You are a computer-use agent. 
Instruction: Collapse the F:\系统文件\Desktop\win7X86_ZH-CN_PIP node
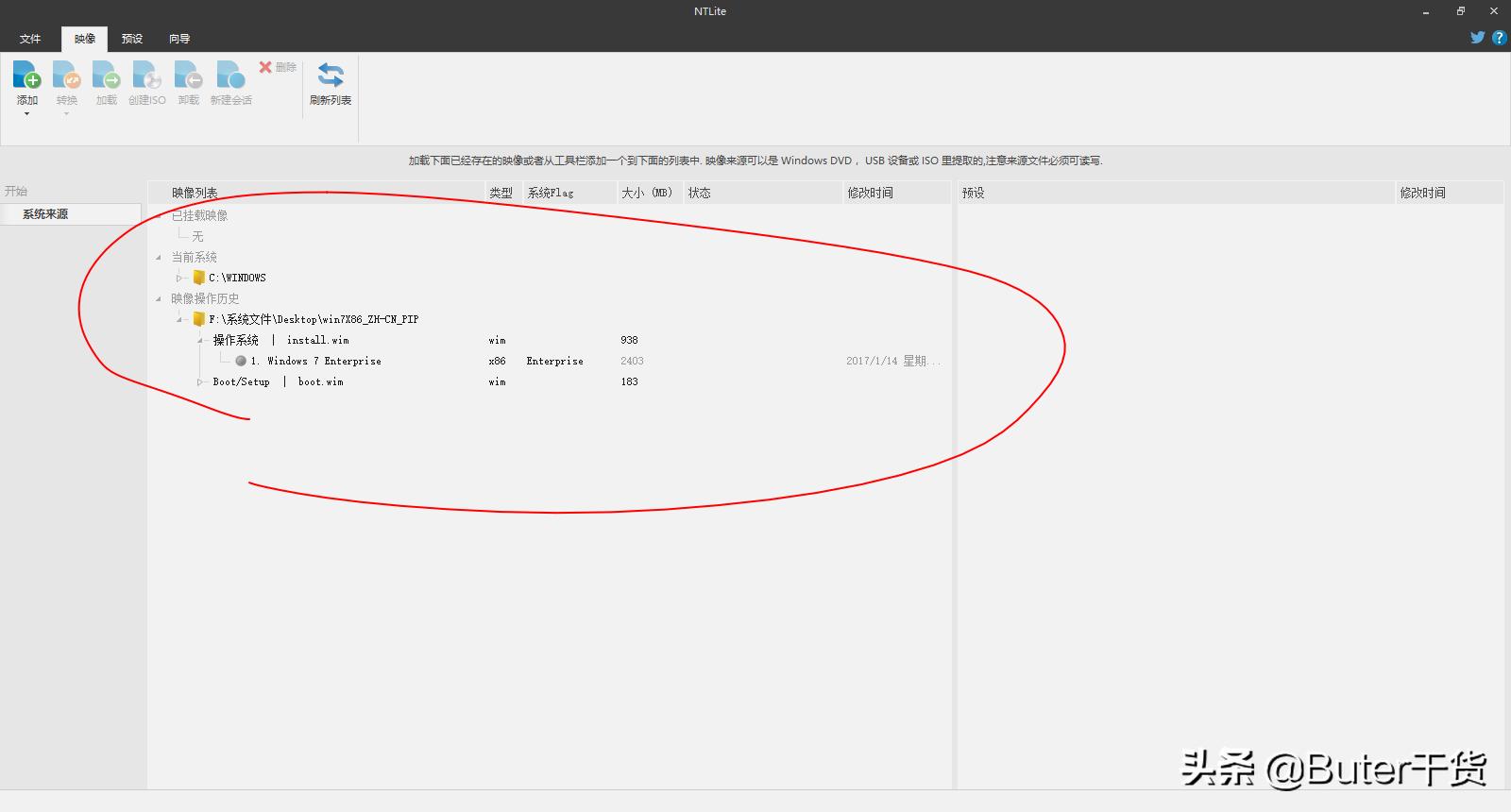point(179,319)
